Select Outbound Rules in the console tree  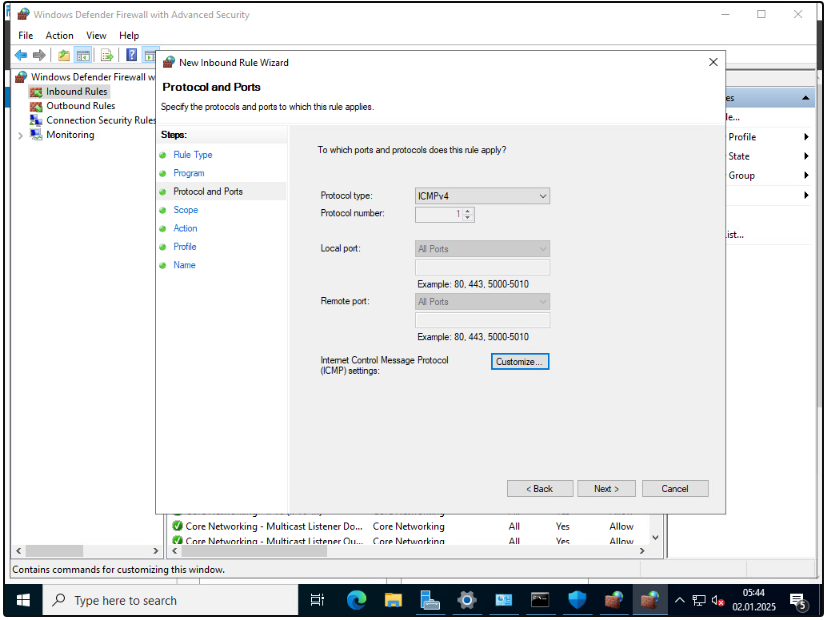click(x=81, y=106)
